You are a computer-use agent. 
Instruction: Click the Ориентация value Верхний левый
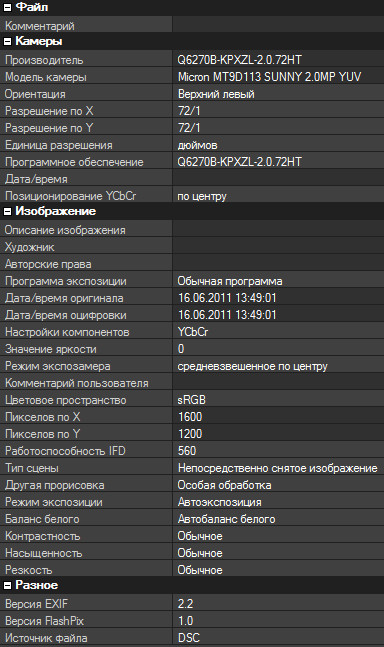(x=216, y=94)
